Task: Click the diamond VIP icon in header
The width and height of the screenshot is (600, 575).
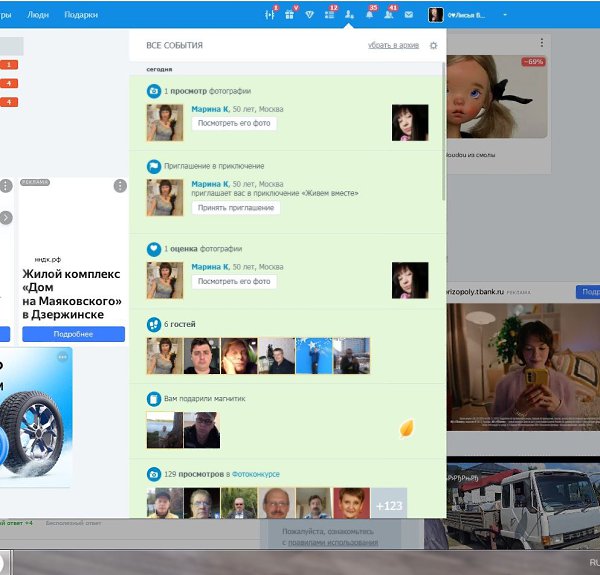Action: 310,15
